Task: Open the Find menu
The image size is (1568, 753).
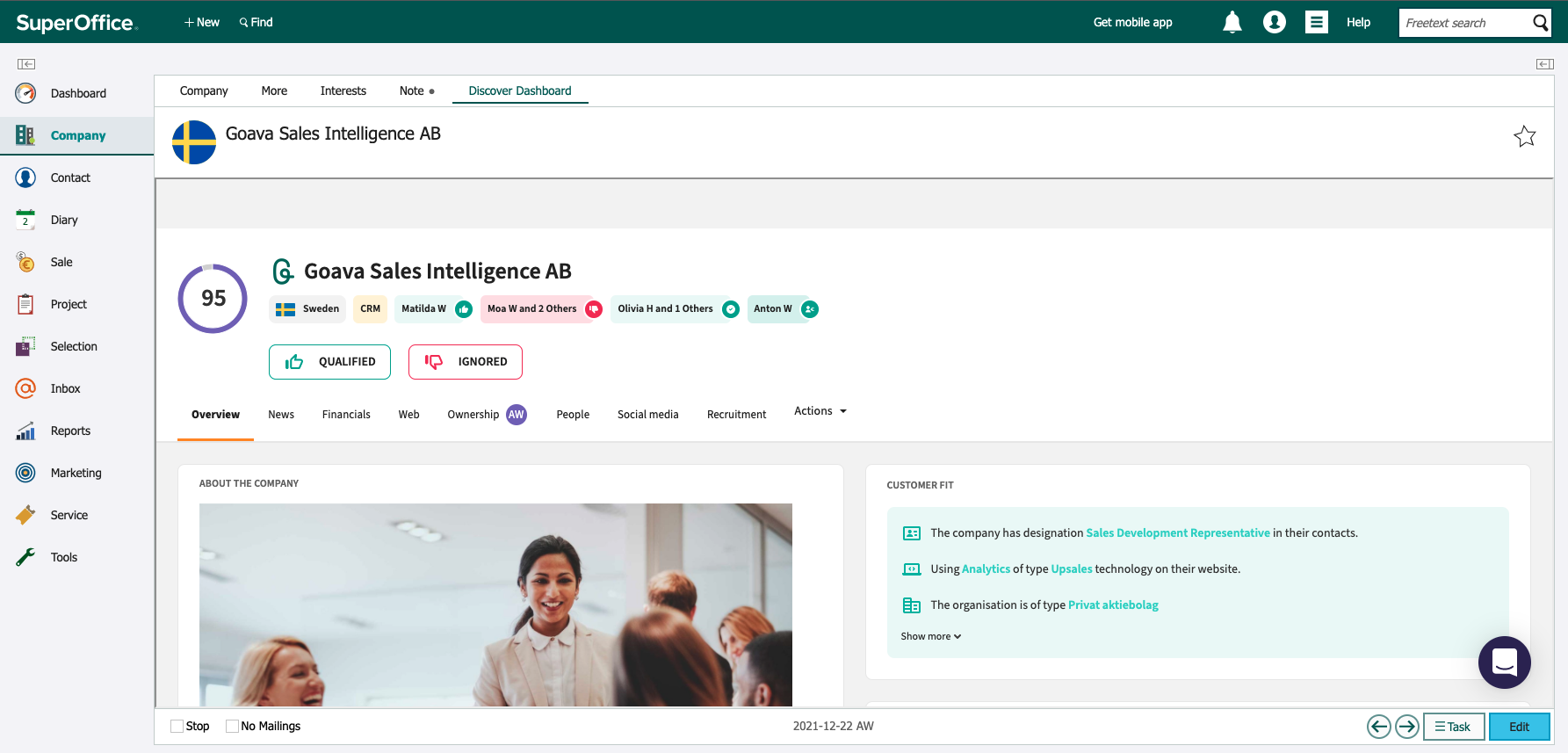Action: (x=256, y=22)
